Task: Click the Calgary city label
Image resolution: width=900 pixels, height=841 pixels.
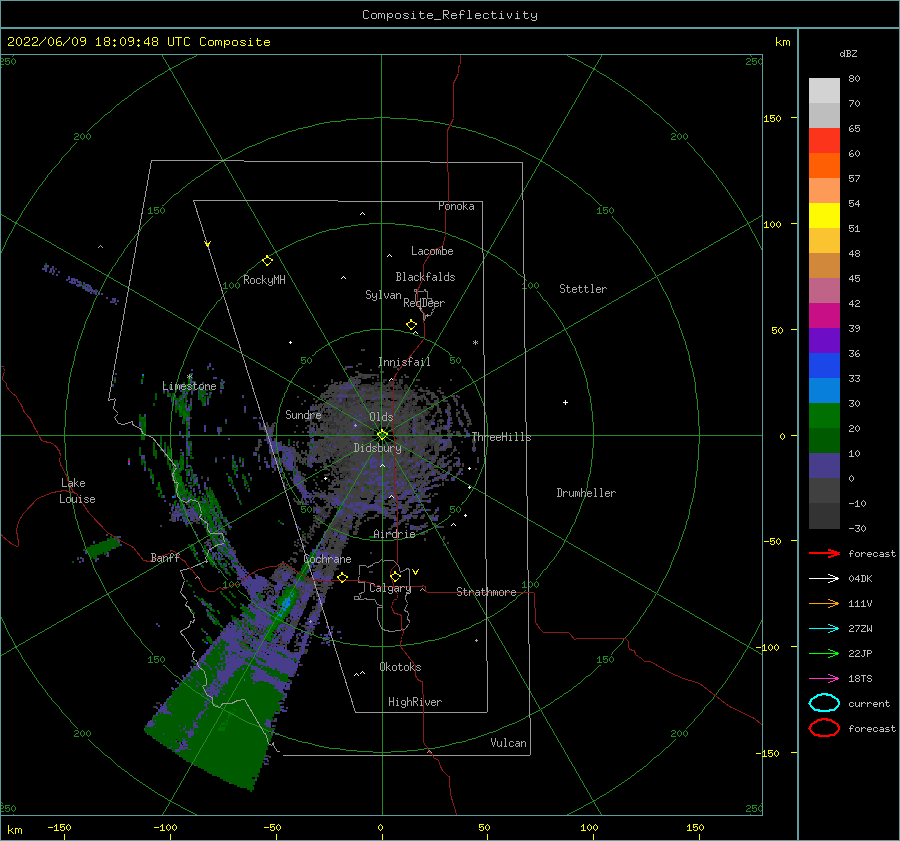Action: [390, 588]
